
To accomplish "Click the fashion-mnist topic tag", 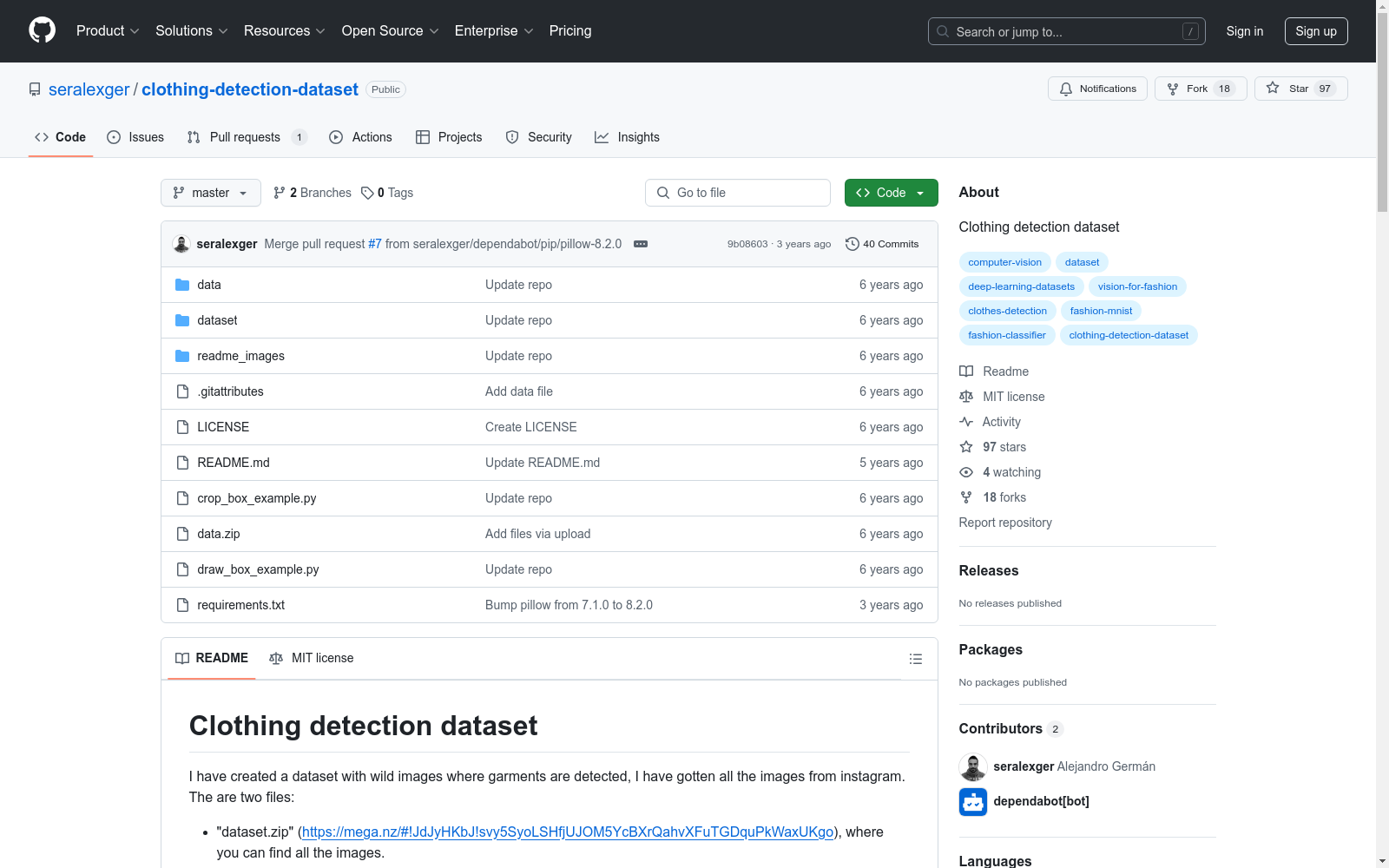I will point(1101,311).
